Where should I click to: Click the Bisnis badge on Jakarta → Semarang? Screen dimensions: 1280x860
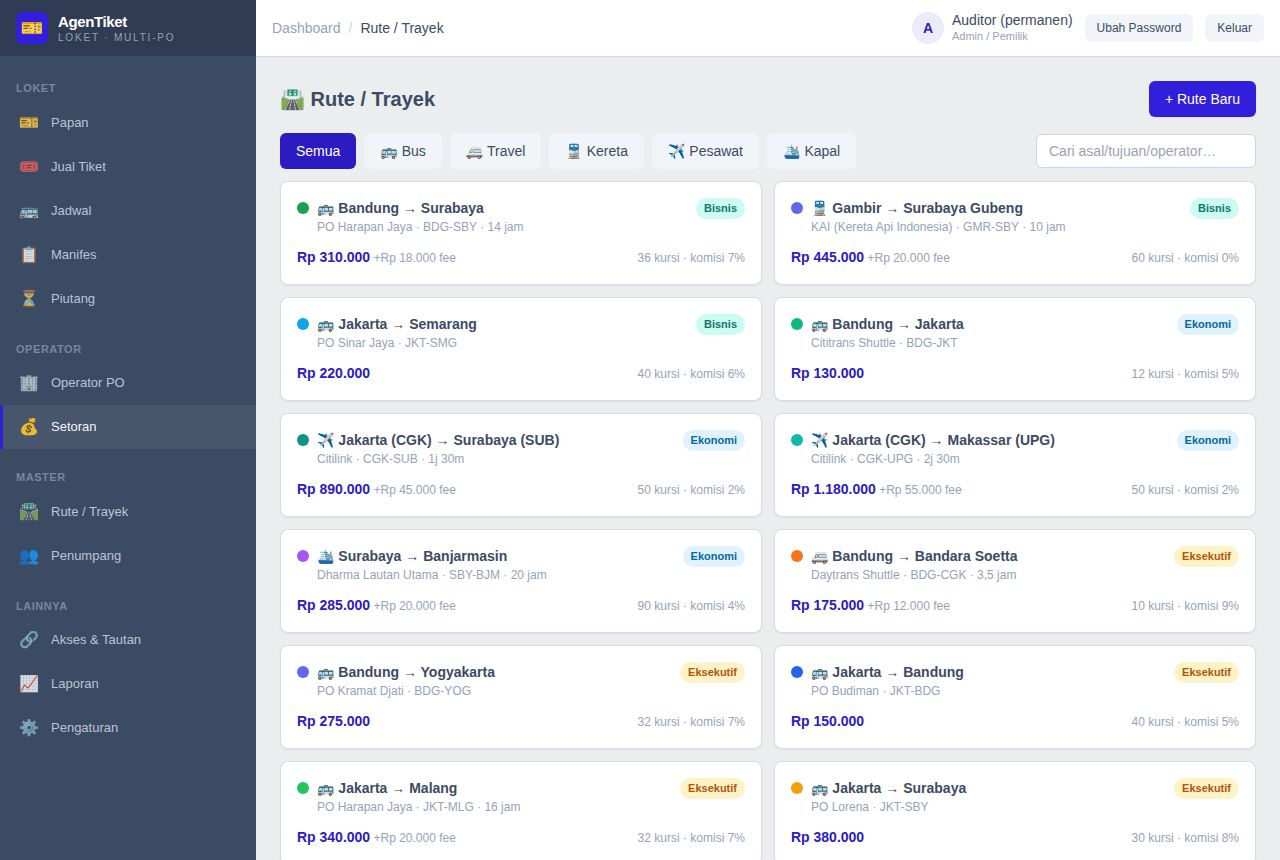tap(720, 324)
